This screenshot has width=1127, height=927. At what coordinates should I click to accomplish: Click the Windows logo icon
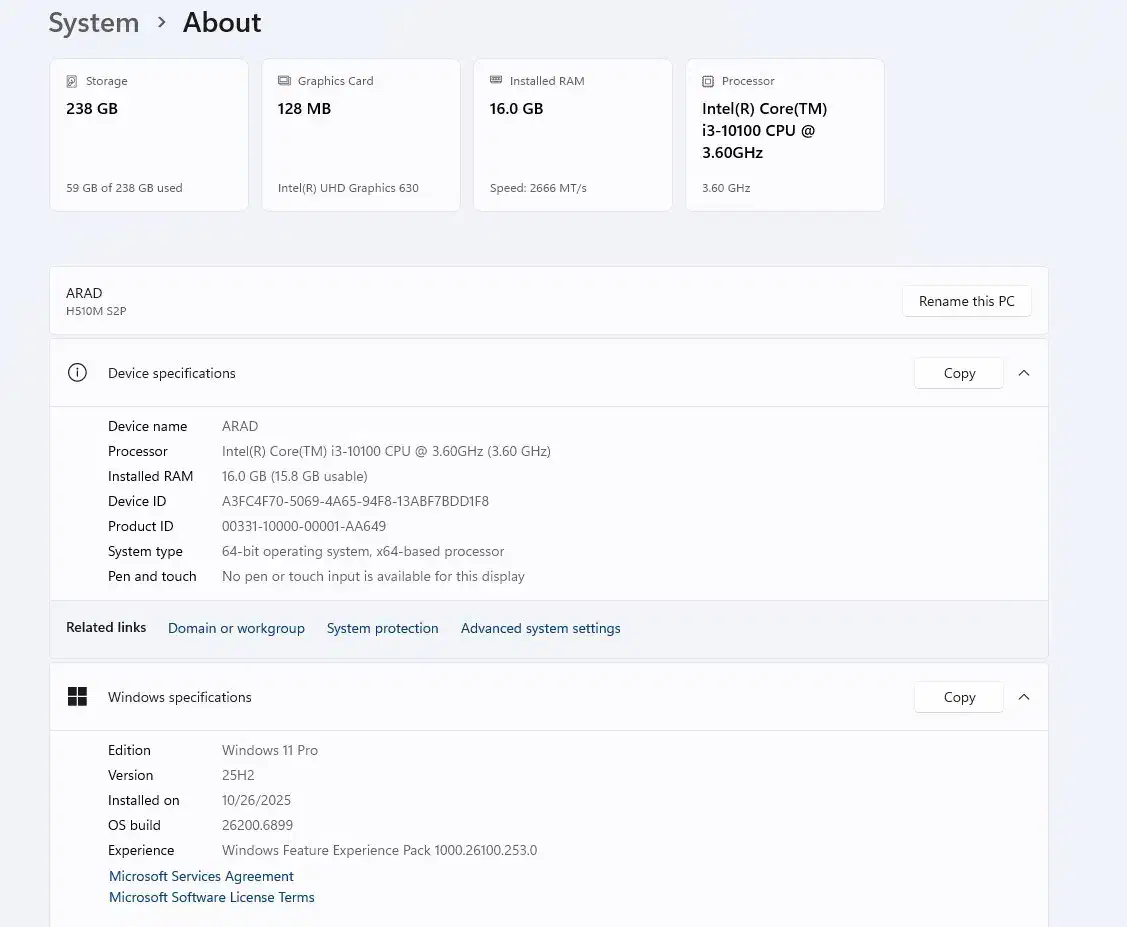pyautogui.click(x=77, y=697)
